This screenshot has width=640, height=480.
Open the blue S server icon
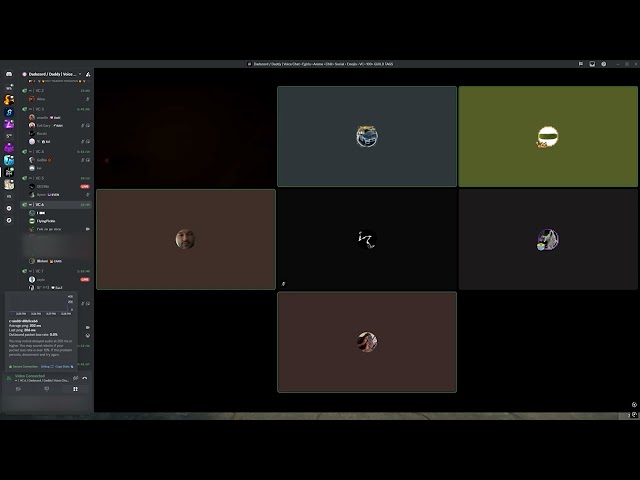click(9, 112)
